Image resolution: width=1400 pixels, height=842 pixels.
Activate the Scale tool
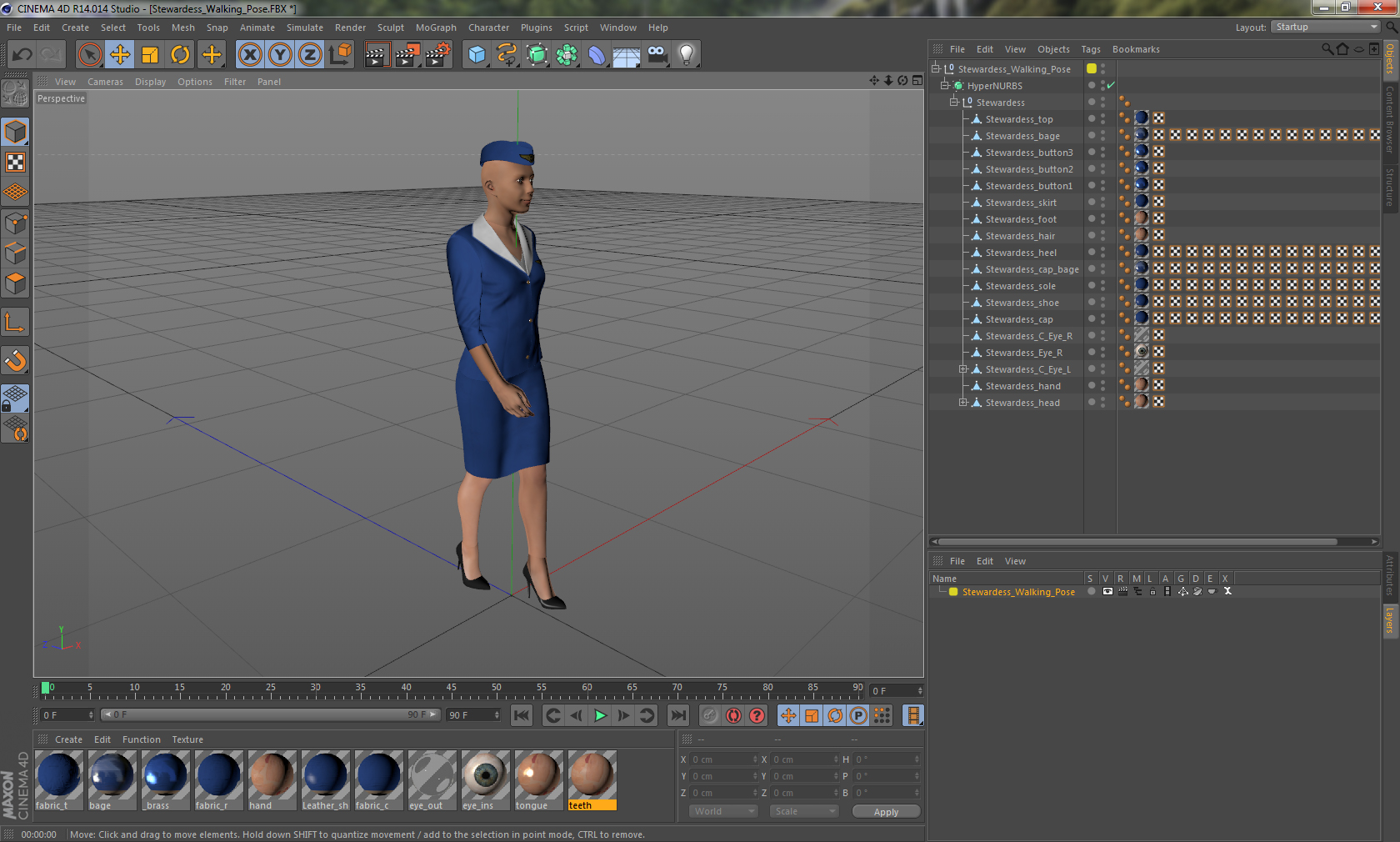pyautogui.click(x=150, y=55)
